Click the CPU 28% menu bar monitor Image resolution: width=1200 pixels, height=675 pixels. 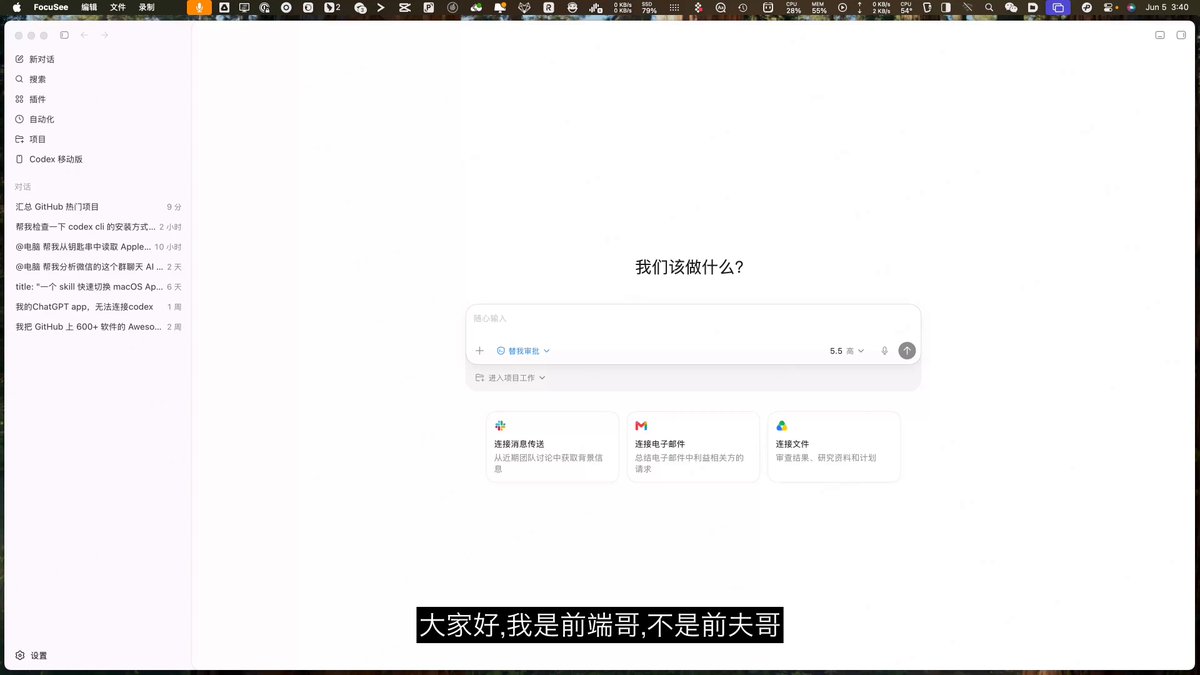pos(793,7)
